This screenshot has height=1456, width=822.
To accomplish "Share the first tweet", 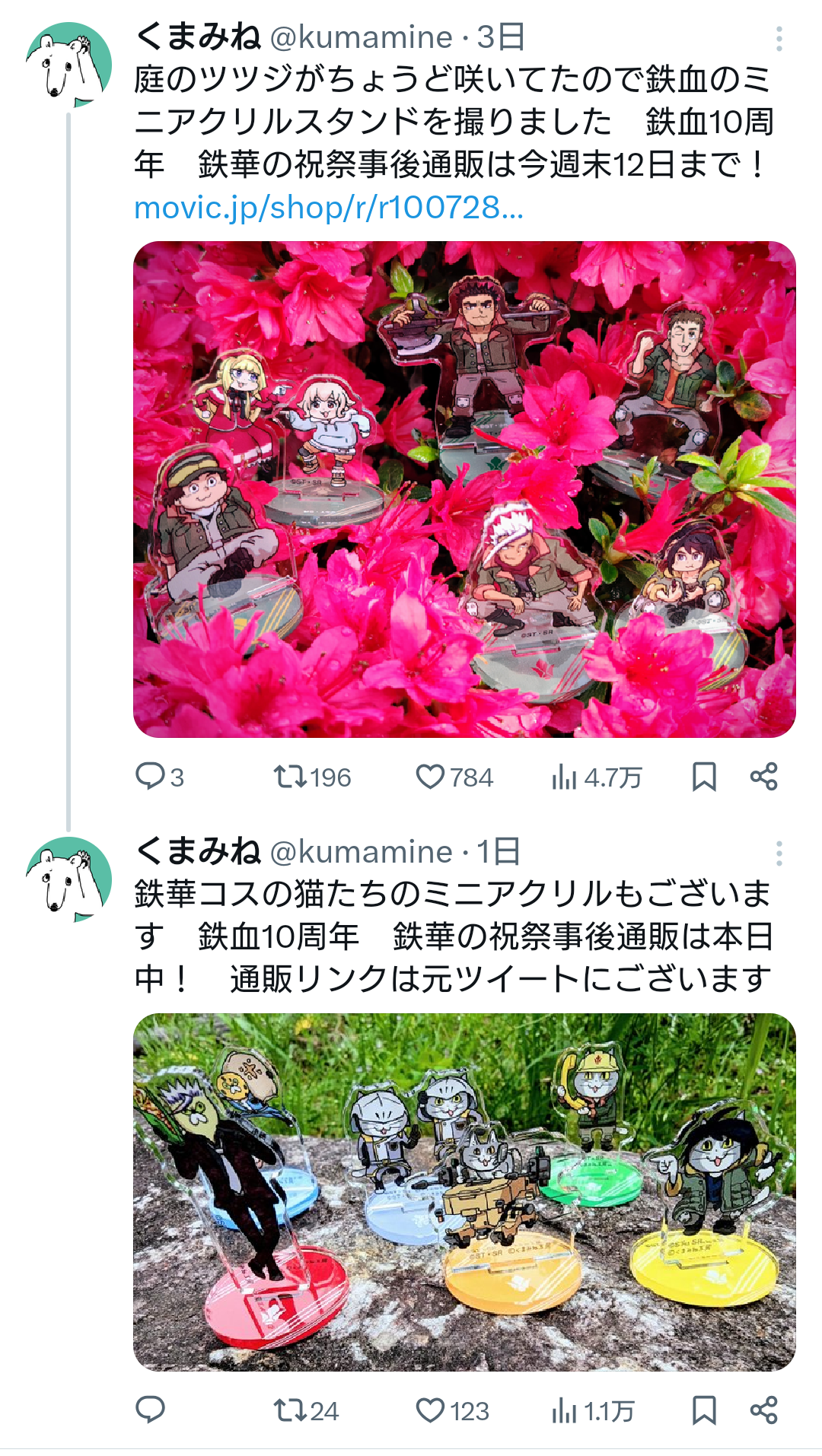I will (763, 777).
